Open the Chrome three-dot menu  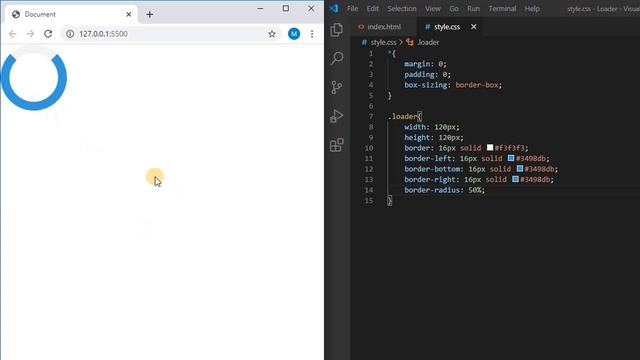[312, 34]
